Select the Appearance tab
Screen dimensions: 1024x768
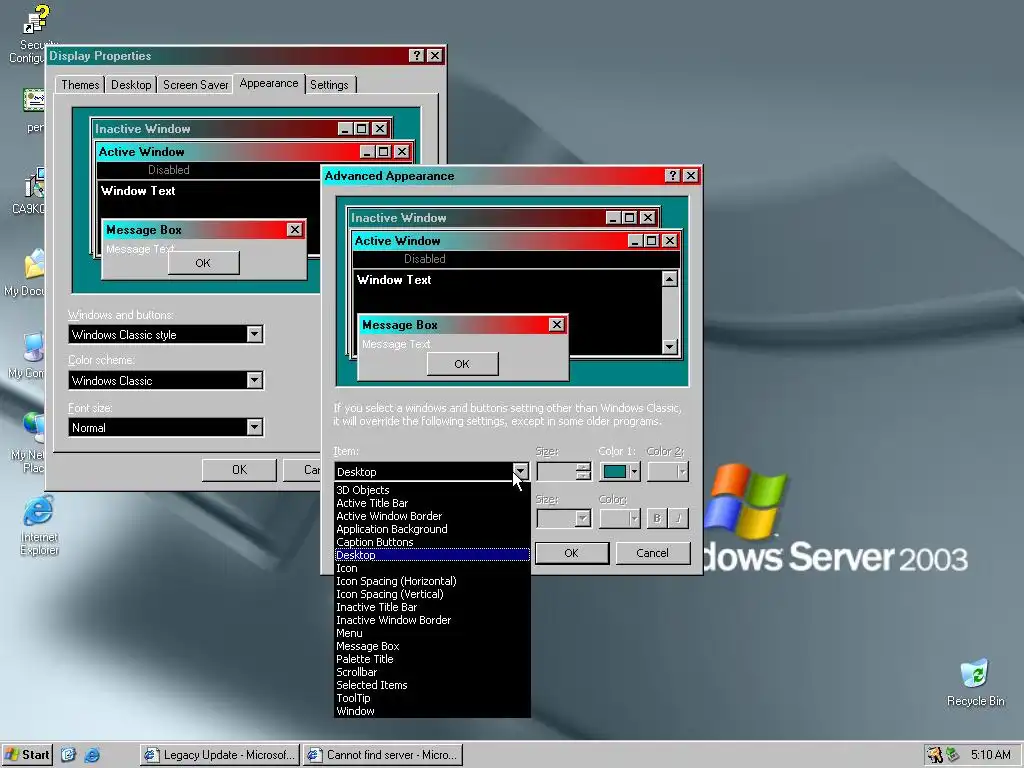[x=268, y=84]
